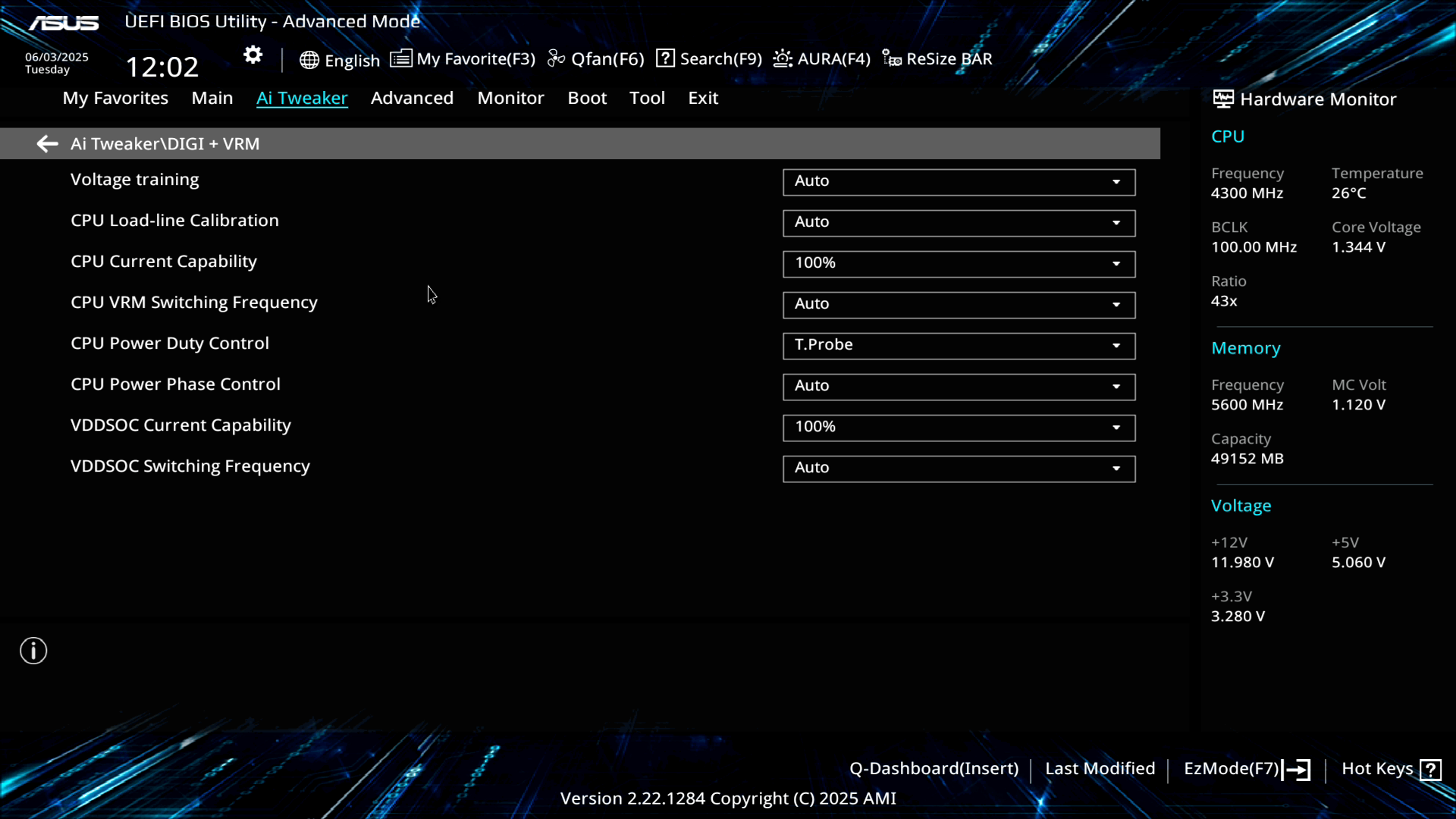
Task: Open AURA lighting icon
Action: pyautogui.click(x=783, y=58)
